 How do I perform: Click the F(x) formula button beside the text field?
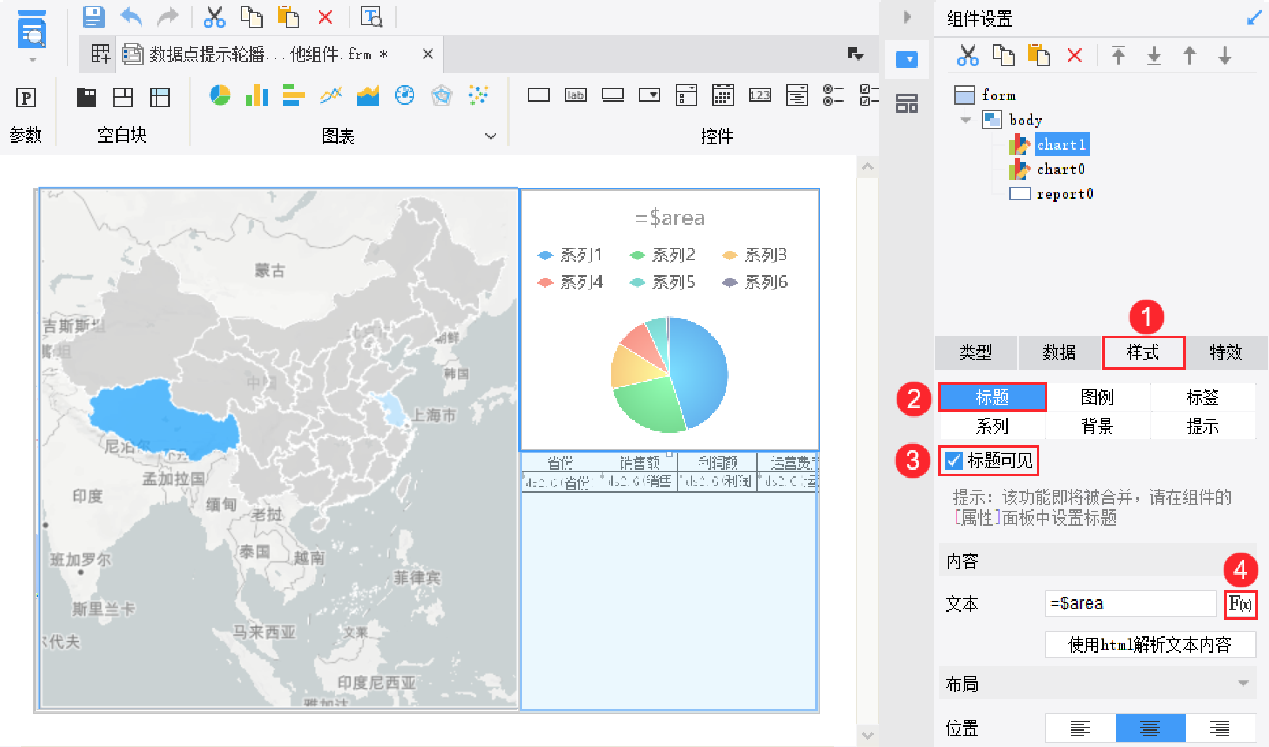pos(1241,604)
